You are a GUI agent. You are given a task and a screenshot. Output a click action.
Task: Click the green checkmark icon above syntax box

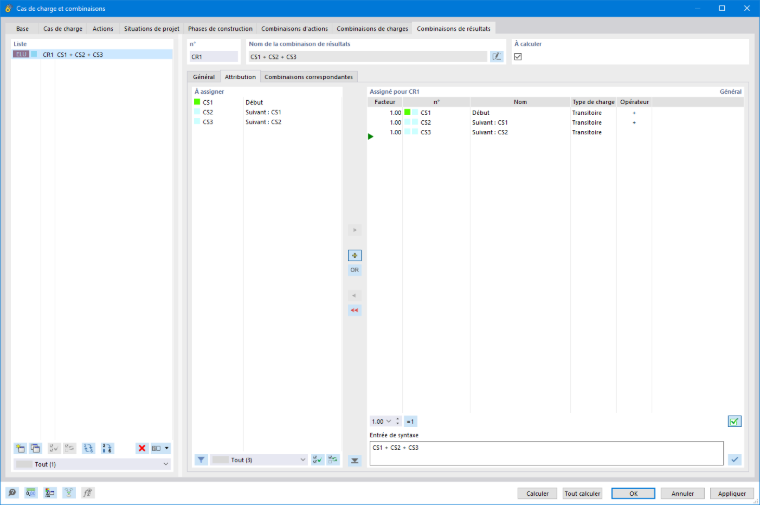734,422
